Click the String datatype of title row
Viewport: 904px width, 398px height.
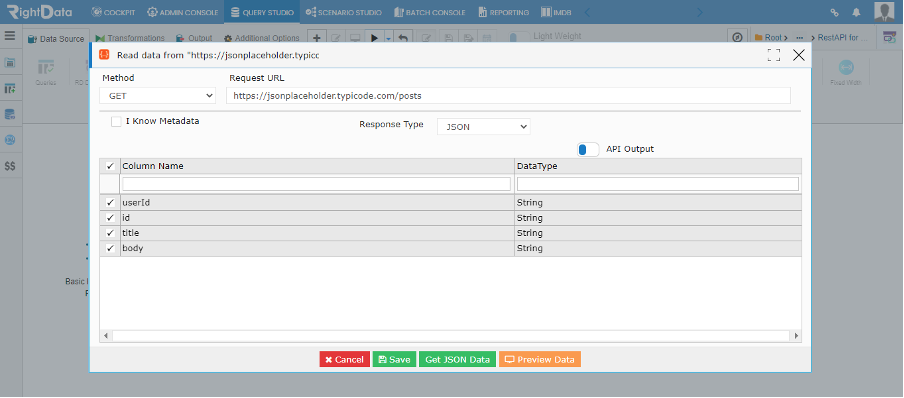tap(530, 233)
